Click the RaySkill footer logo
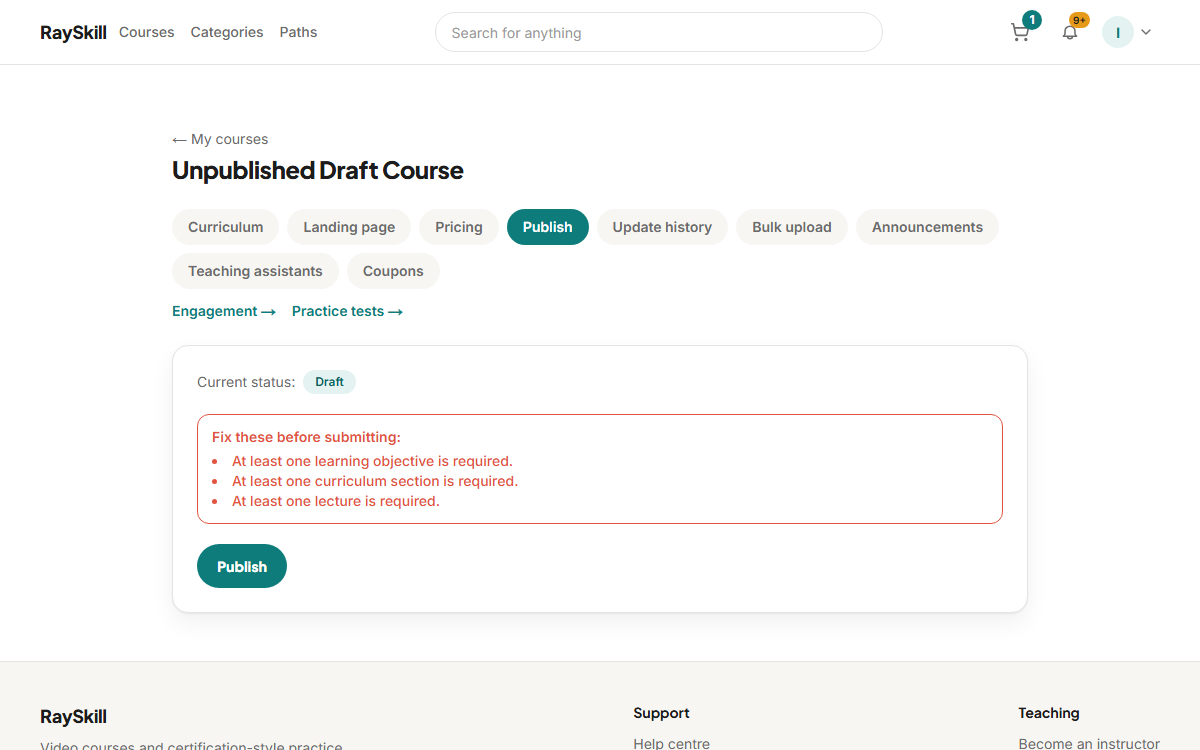Screen dimensions: 1200x750 point(73,717)
